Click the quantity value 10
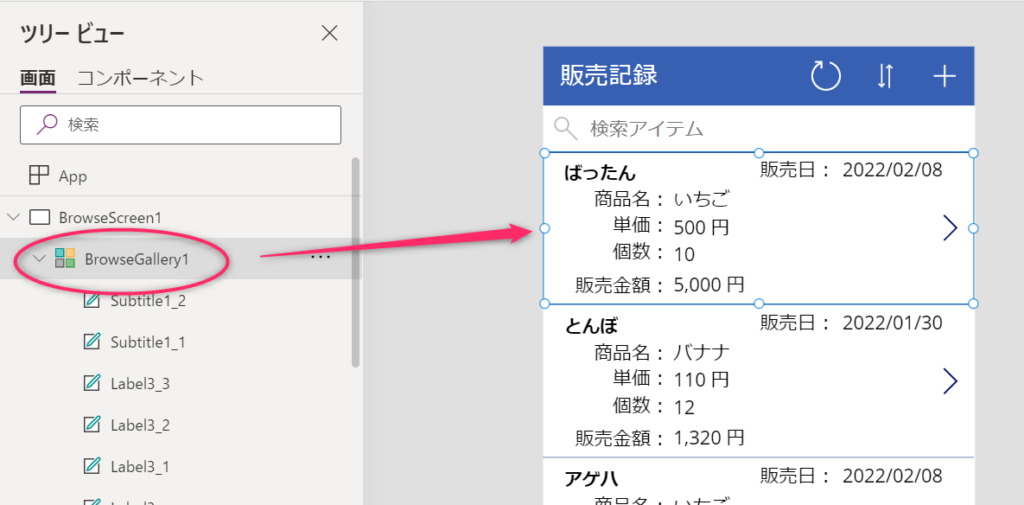This screenshot has height=505, width=1024. pos(684,255)
